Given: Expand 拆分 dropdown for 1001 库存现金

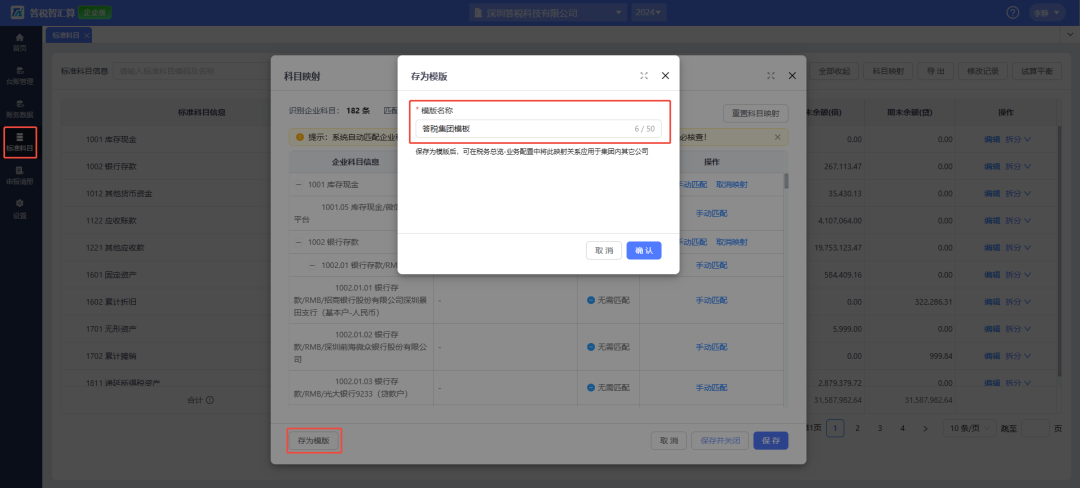Looking at the screenshot, I should (x=1018, y=139).
